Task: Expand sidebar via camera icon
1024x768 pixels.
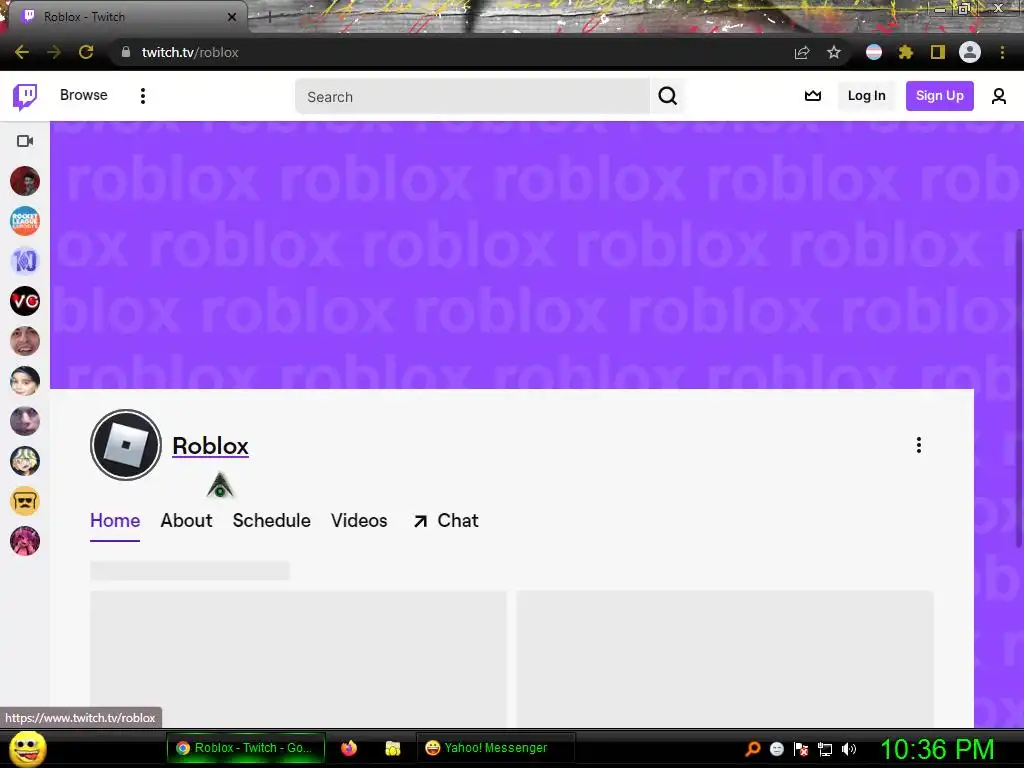Action: [25, 141]
